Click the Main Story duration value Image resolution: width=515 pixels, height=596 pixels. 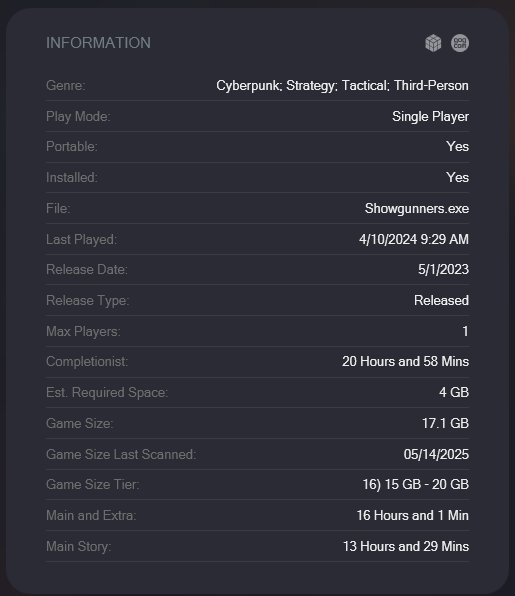click(406, 547)
